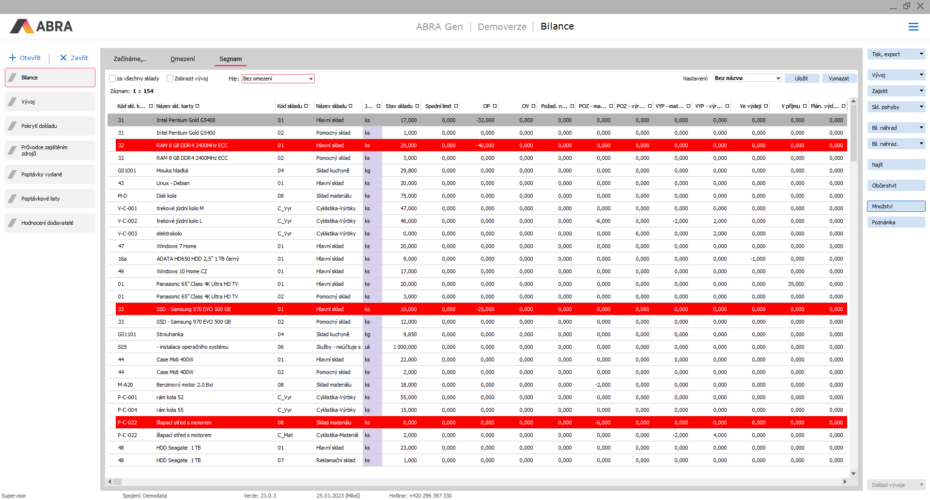Select the 'rám kola 55' row

coord(477,410)
